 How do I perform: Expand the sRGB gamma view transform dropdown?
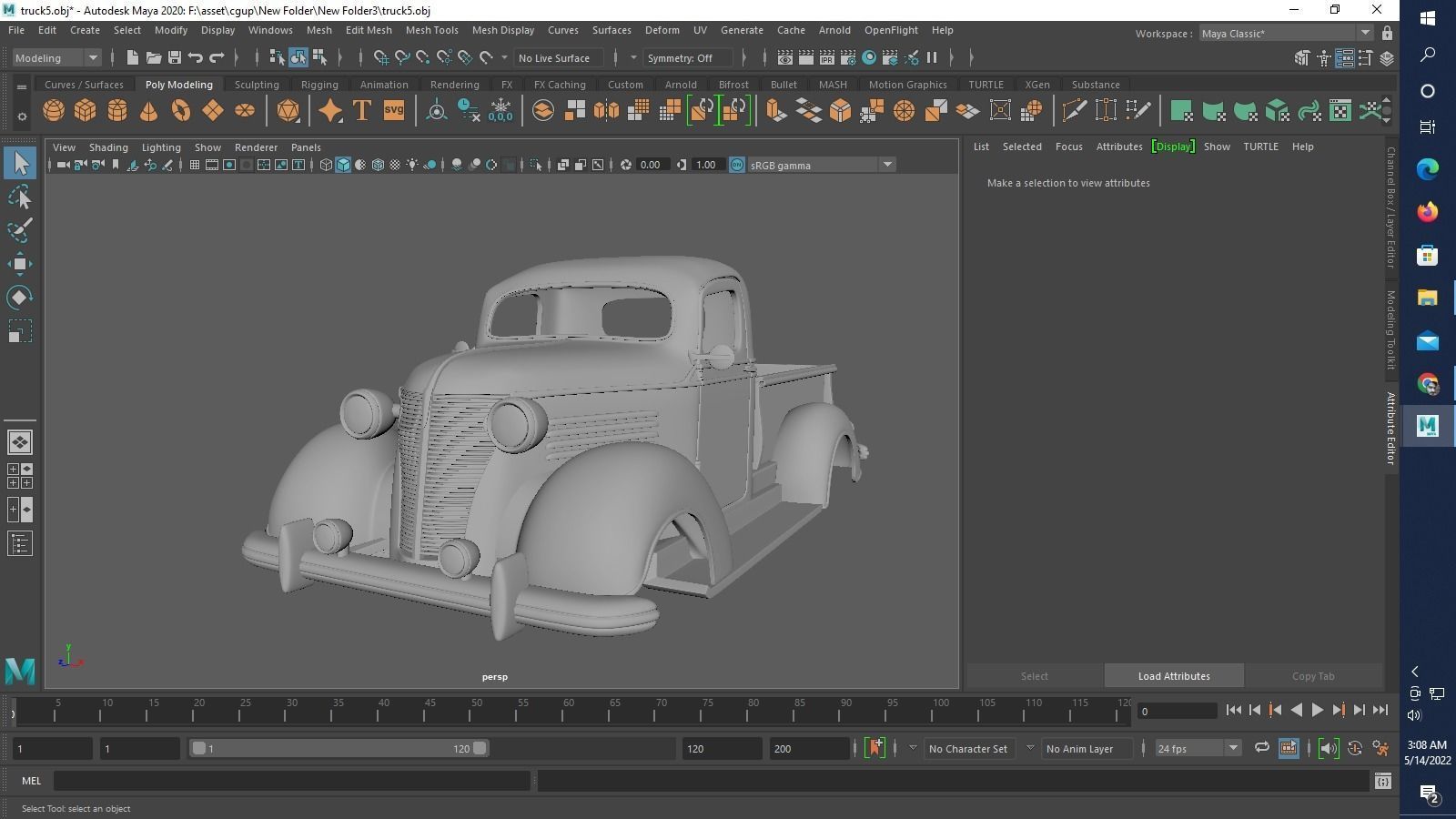(886, 165)
